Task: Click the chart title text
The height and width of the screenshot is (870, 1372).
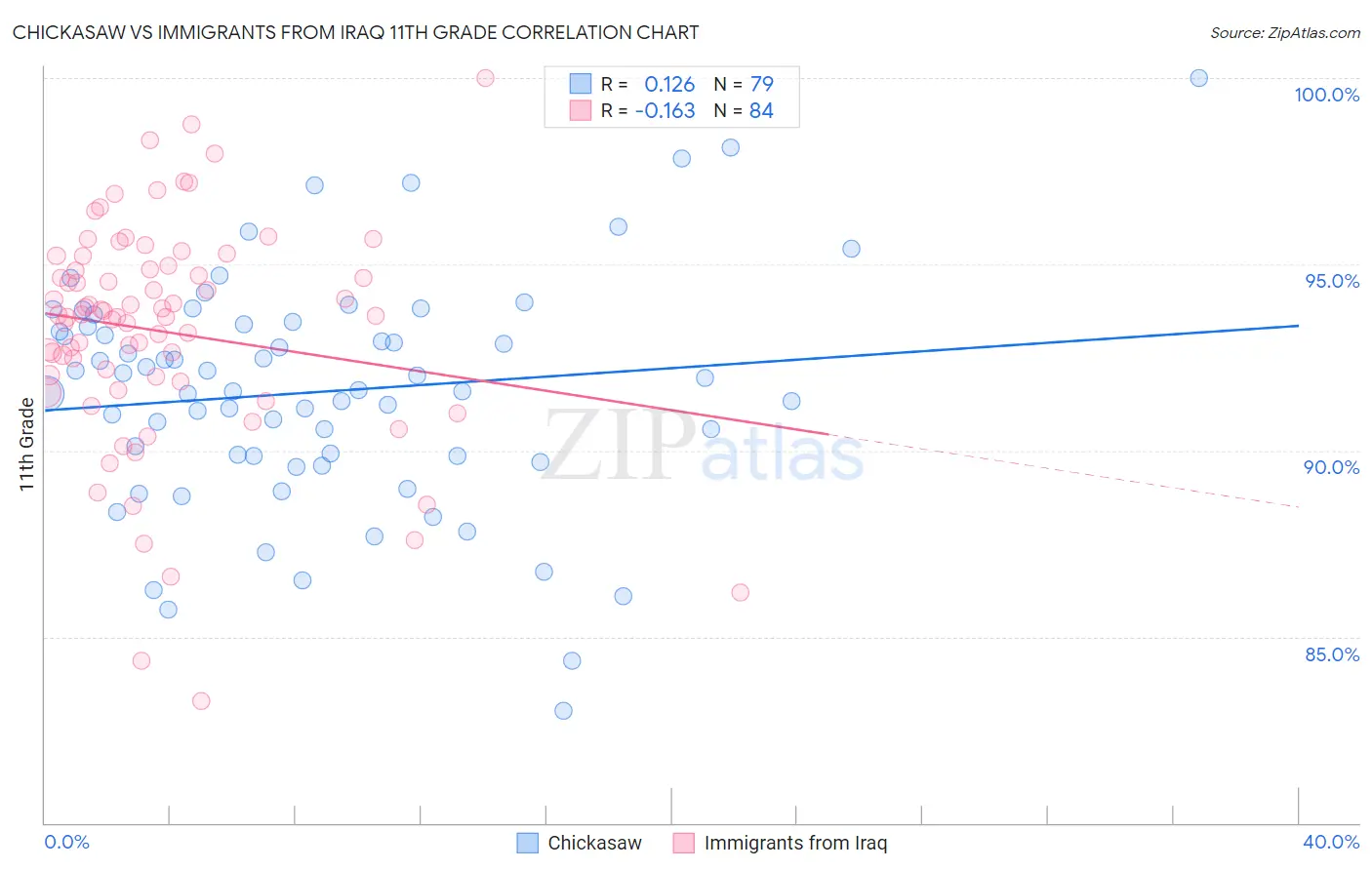Action: [x=355, y=32]
